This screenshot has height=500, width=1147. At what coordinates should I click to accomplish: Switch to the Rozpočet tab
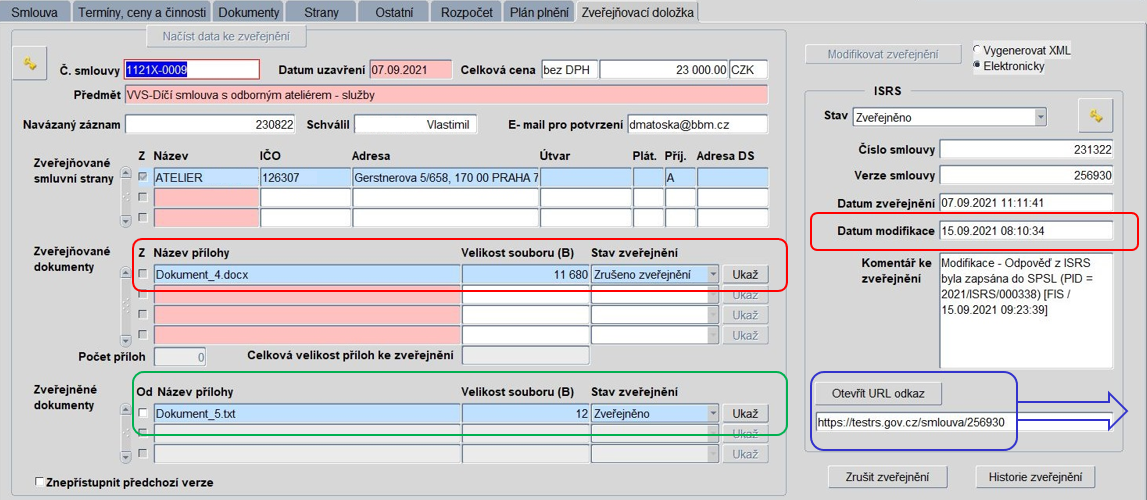pos(465,12)
